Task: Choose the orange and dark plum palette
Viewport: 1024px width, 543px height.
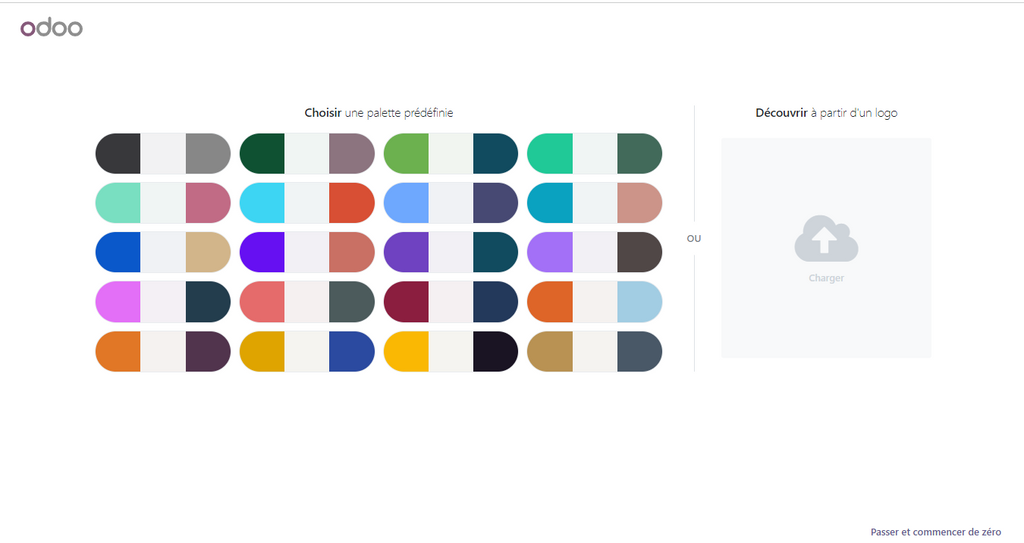Action: (x=163, y=351)
